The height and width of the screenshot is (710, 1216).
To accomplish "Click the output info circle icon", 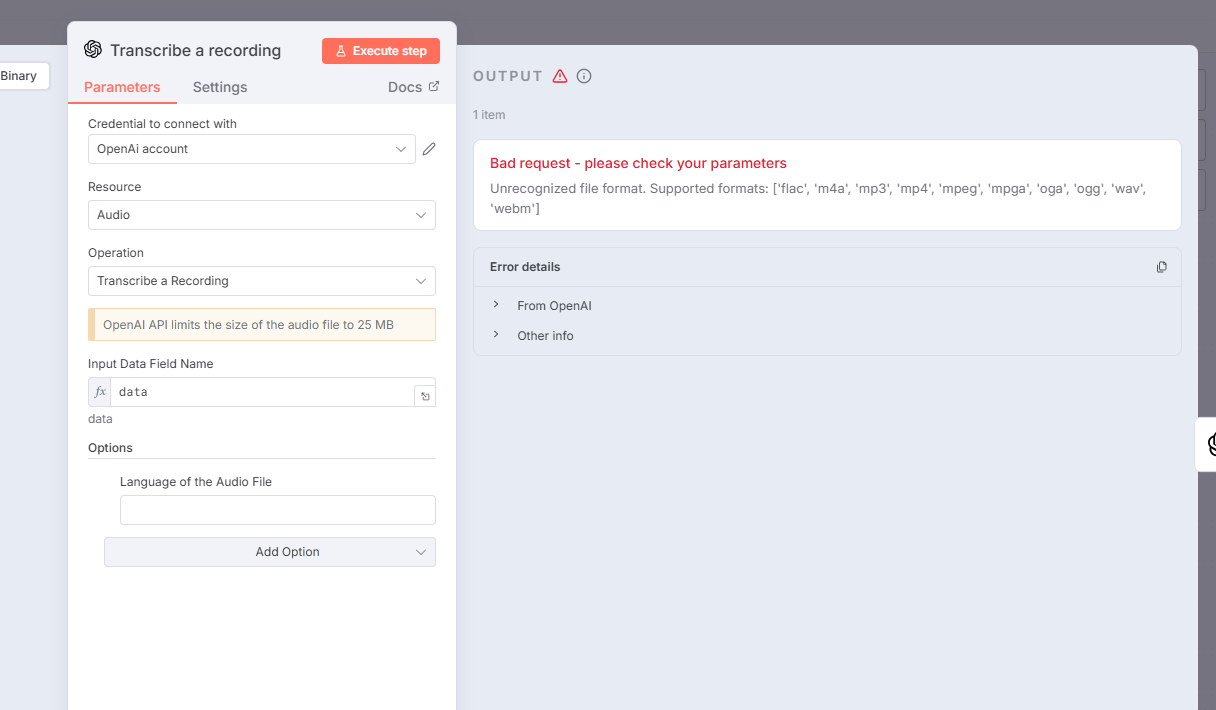I will point(584,76).
